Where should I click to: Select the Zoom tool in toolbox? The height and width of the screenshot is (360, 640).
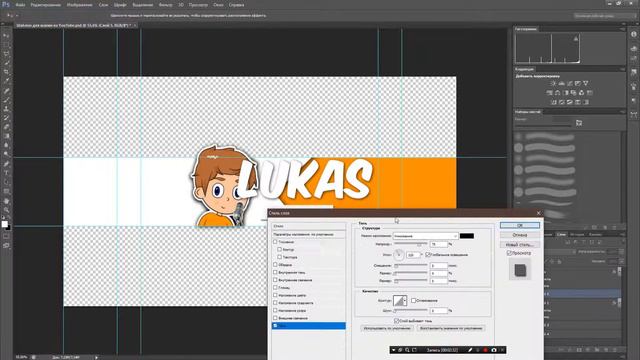pyautogui.click(x=6, y=210)
